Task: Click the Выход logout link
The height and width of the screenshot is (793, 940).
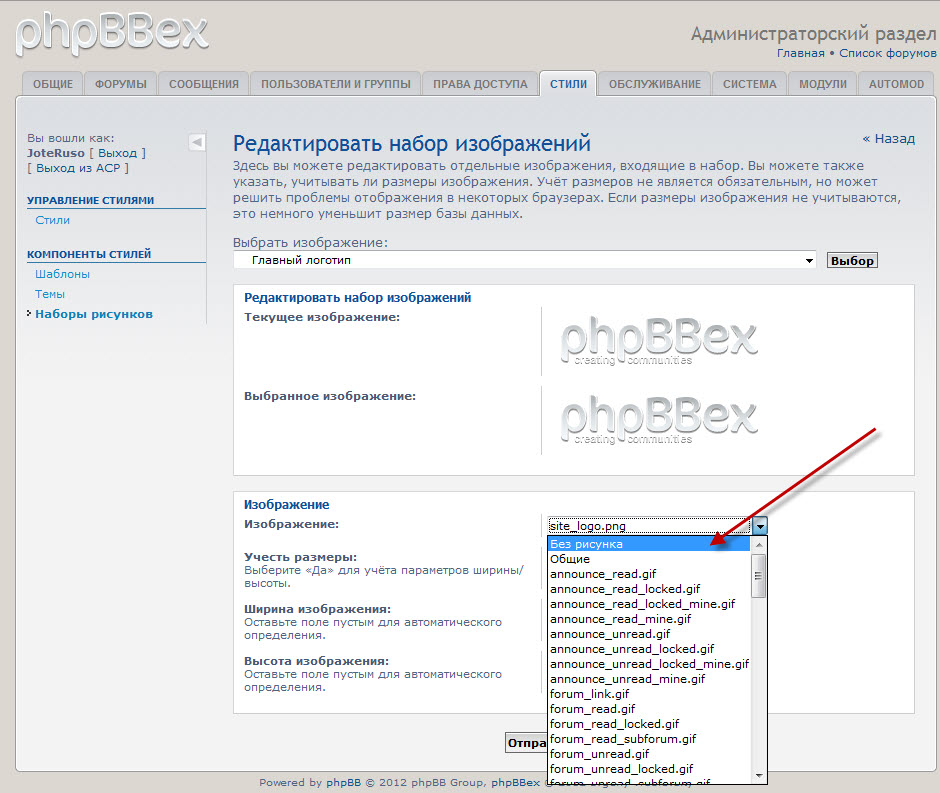Action: pos(117,153)
